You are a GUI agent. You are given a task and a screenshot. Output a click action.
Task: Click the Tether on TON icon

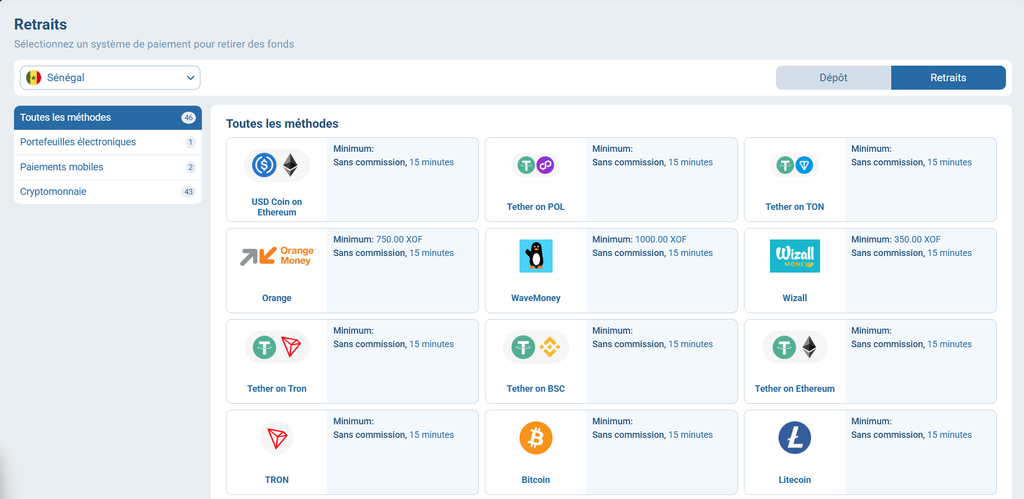click(x=795, y=165)
